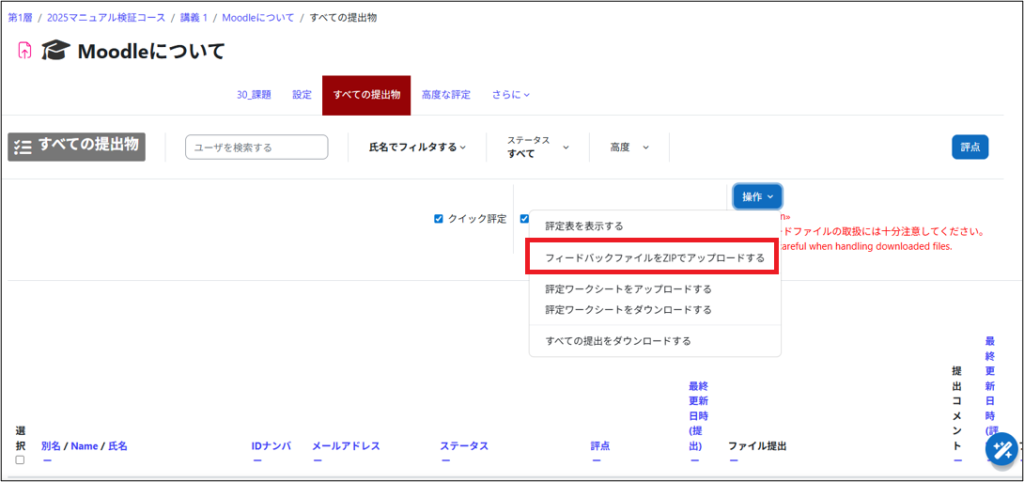1024x482 pixels.
Task: Click the graduation cap icon beside Moodleについて
Action: coord(55,50)
